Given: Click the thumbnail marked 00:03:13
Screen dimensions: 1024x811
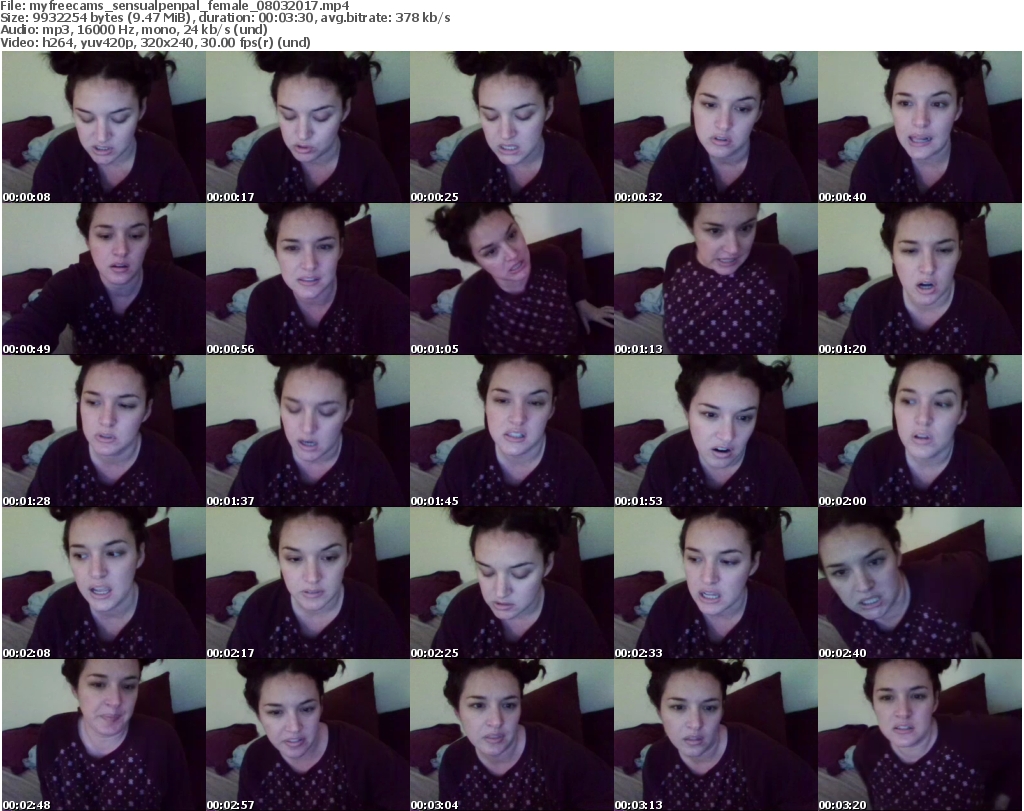Looking at the screenshot, I should click(x=715, y=735).
